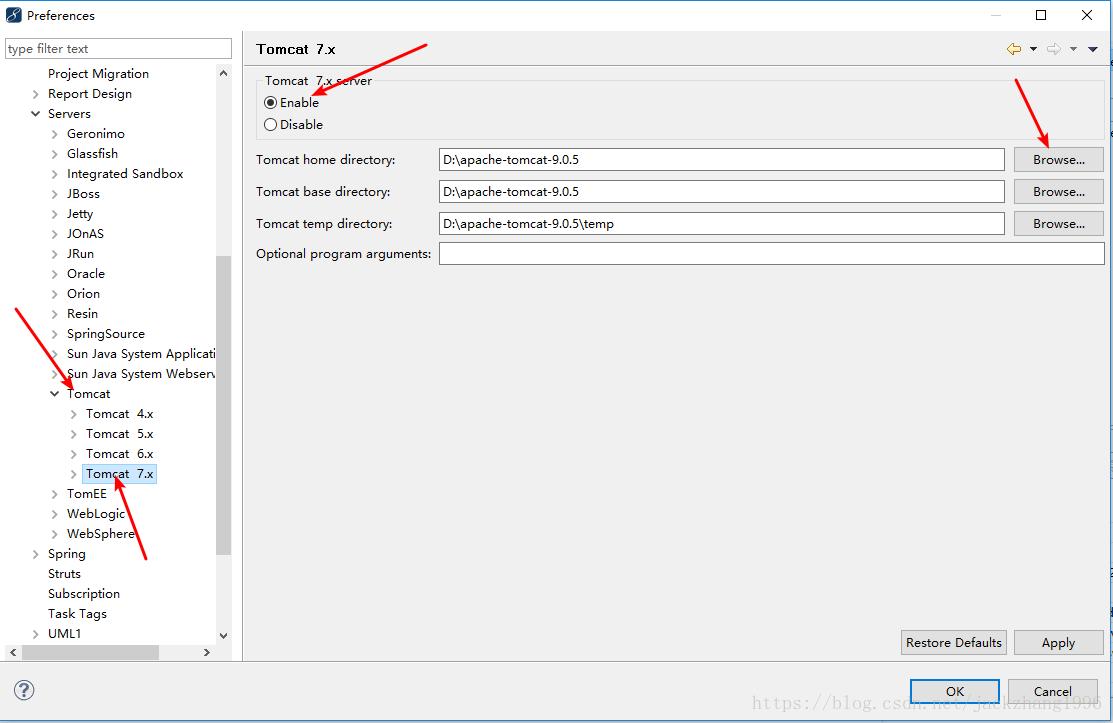The image size is (1113, 723).
Task: Expand the Report Design node
Action: 35,94
